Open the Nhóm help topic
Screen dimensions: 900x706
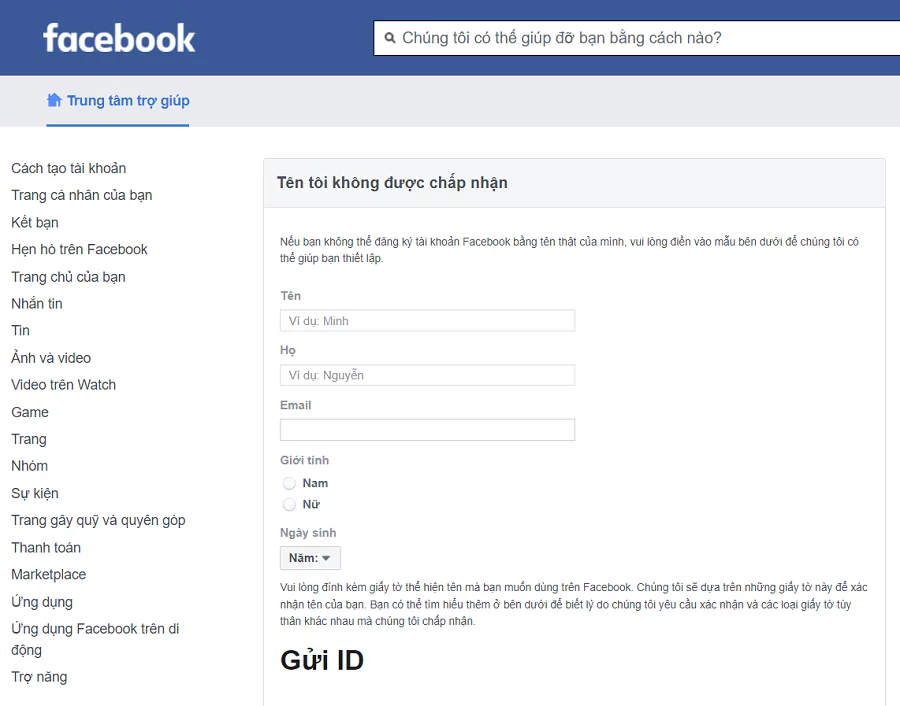point(29,466)
